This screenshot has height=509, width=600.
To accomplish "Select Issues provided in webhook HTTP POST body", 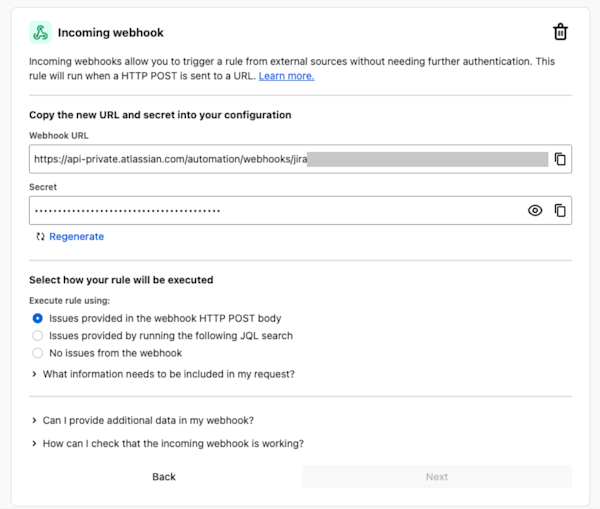I will 38,318.
